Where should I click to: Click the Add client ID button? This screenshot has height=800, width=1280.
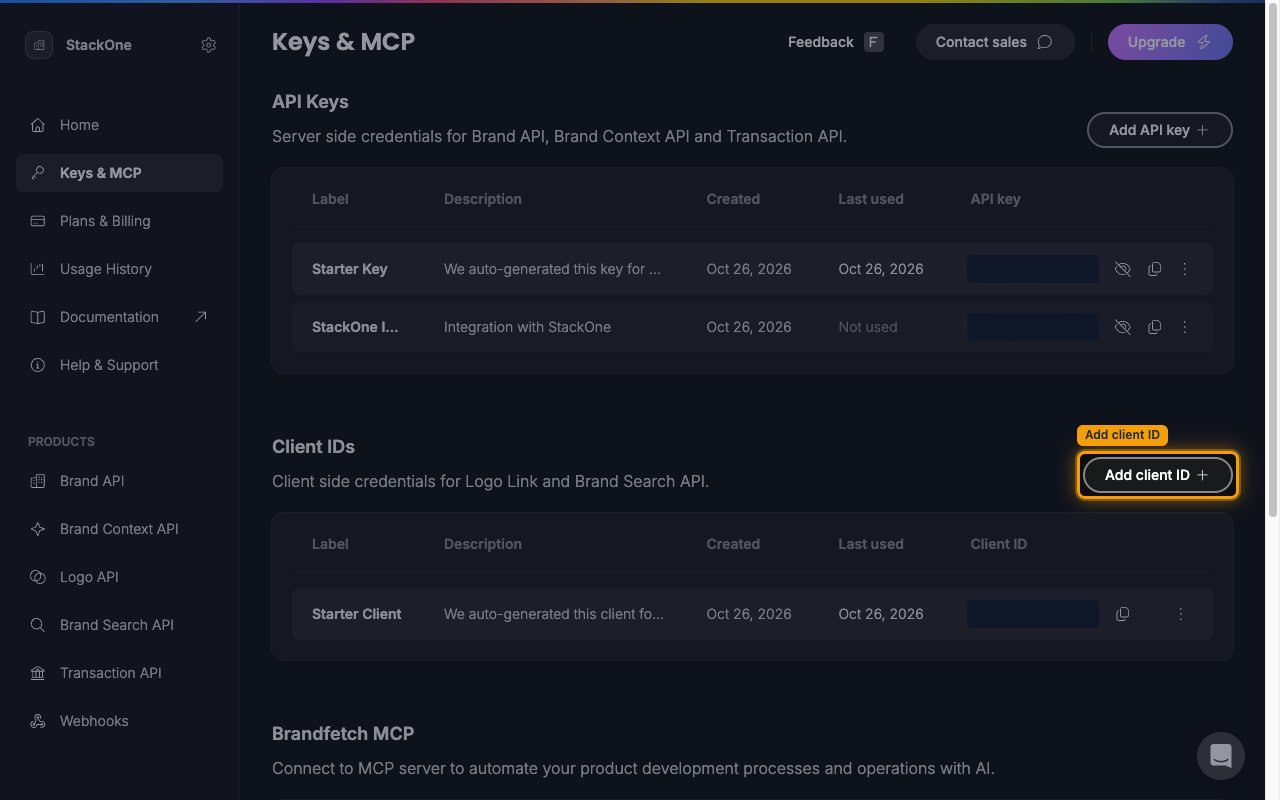[x=1157, y=475]
